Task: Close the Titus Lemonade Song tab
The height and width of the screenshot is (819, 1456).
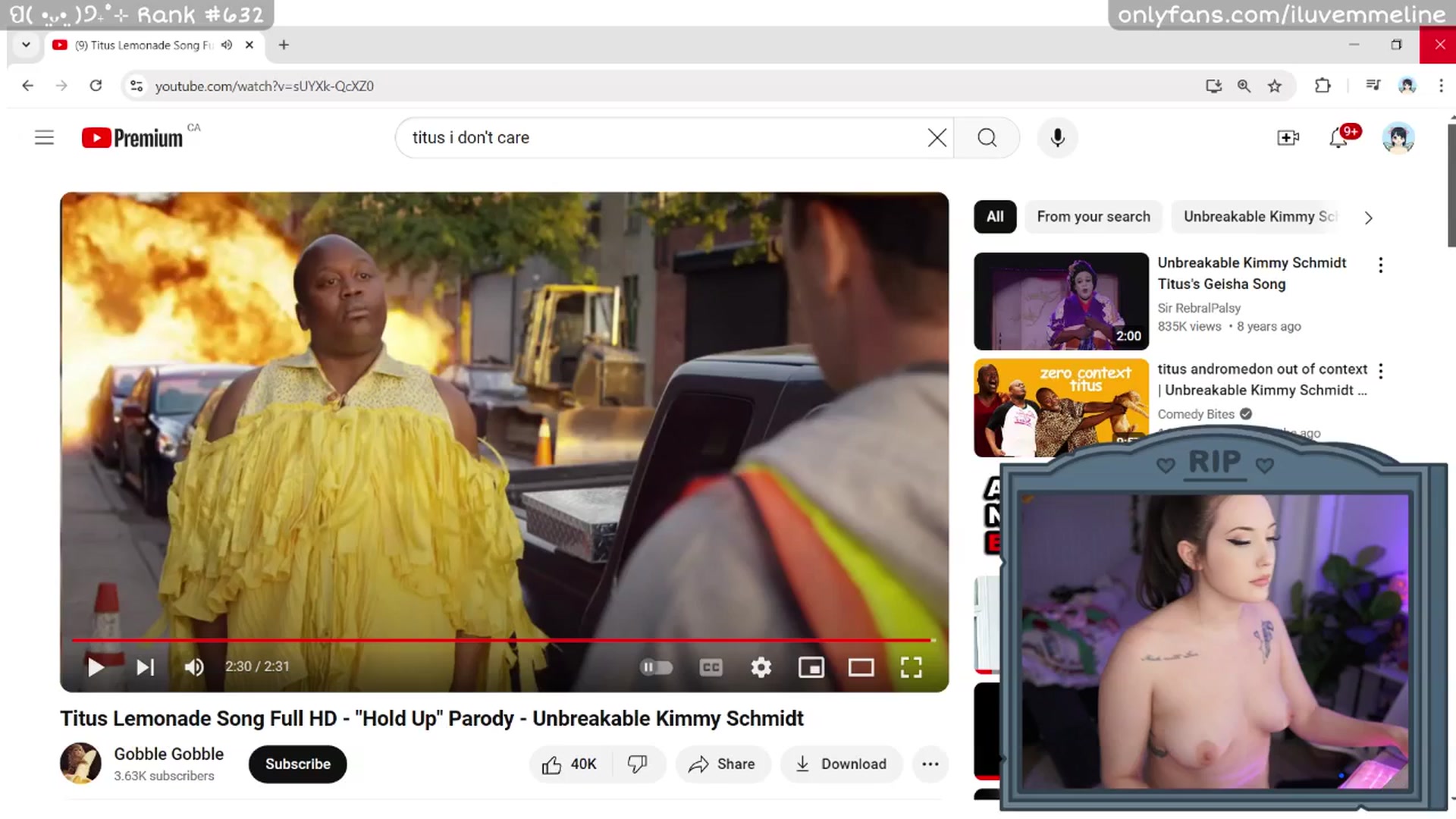Action: coord(249,45)
